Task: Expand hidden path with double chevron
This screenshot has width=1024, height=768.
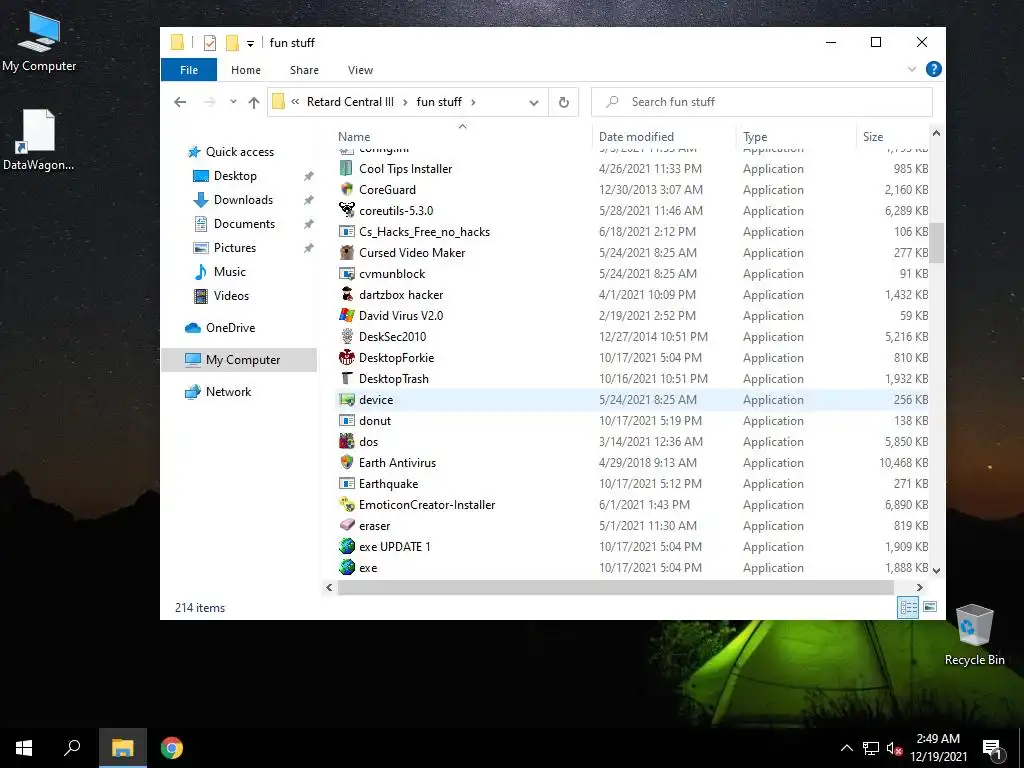Action: click(295, 101)
